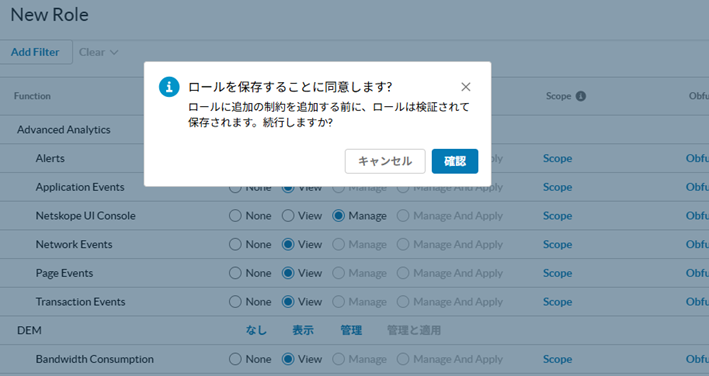This screenshot has width=709, height=376.
Task: Click the Scope column info icon
Action: pos(581,96)
